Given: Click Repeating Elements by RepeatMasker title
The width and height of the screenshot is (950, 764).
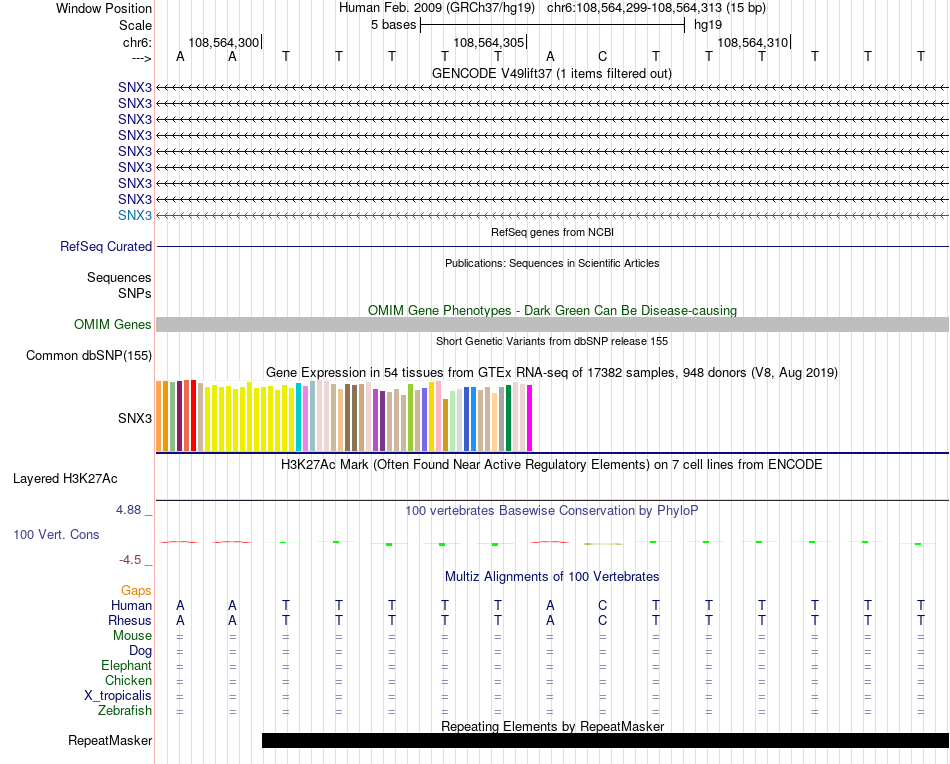Looking at the screenshot, I should pos(553,726).
